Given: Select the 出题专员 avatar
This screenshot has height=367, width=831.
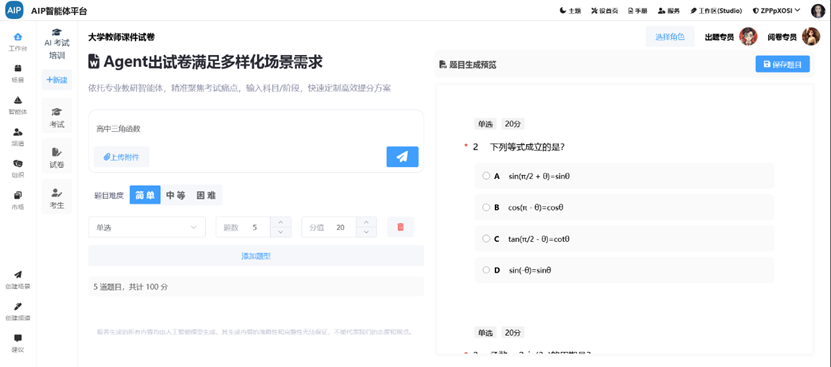Looking at the screenshot, I should pyautogui.click(x=748, y=37).
